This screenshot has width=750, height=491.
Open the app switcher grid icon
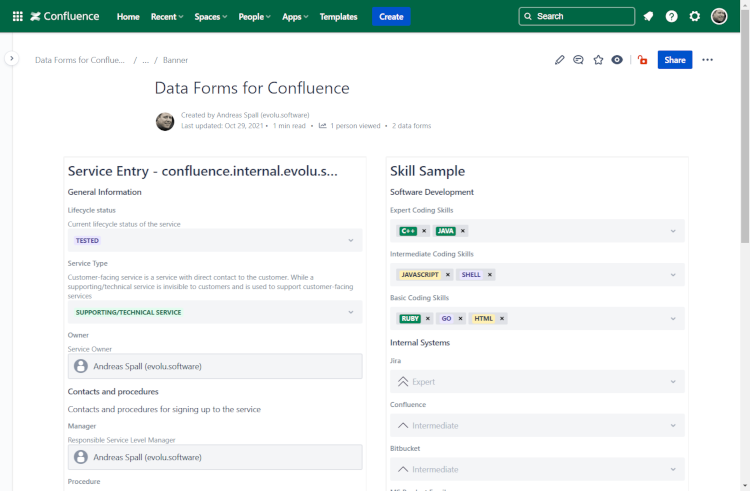[x=18, y=16]
